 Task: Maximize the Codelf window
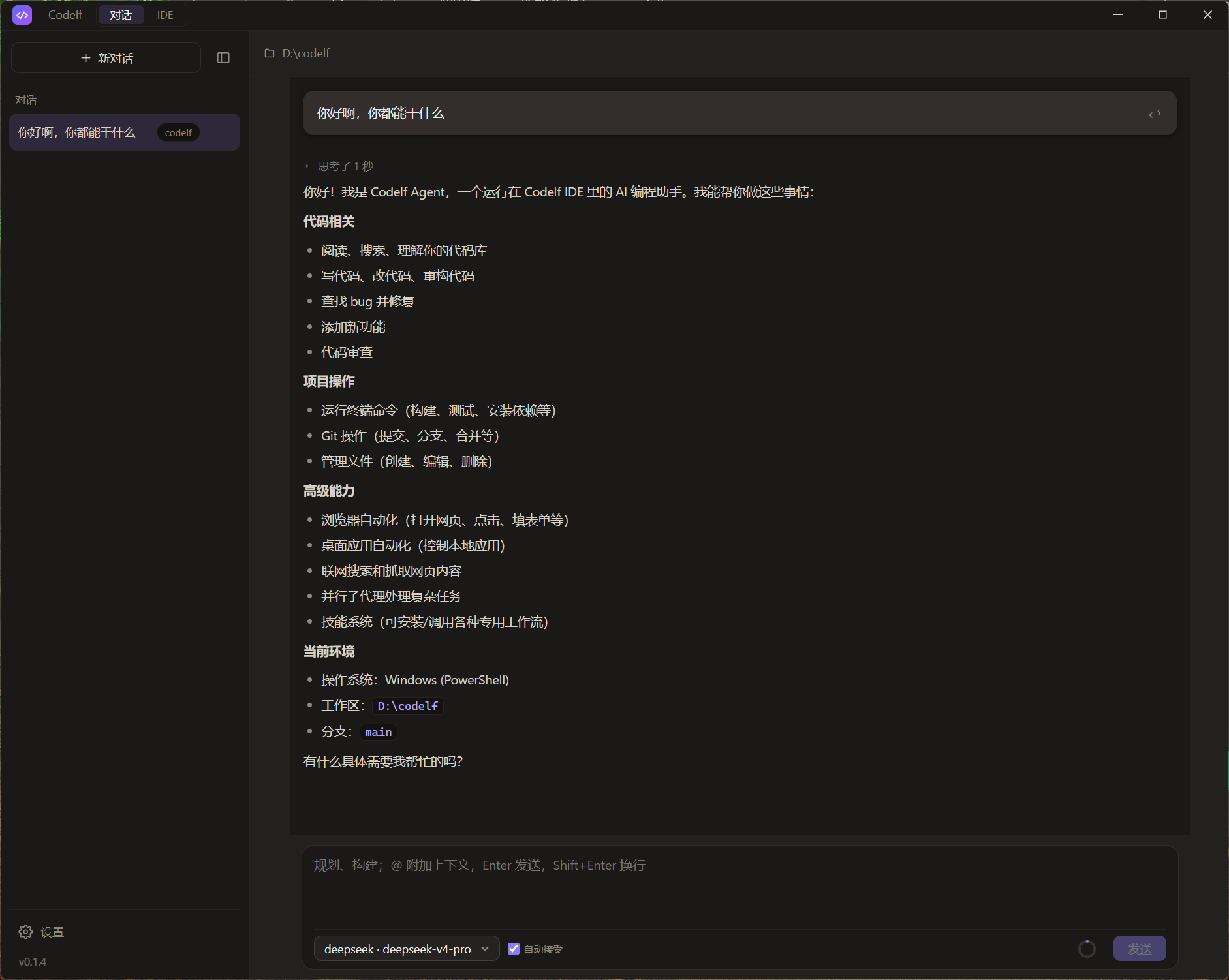tap(1162, 14)
